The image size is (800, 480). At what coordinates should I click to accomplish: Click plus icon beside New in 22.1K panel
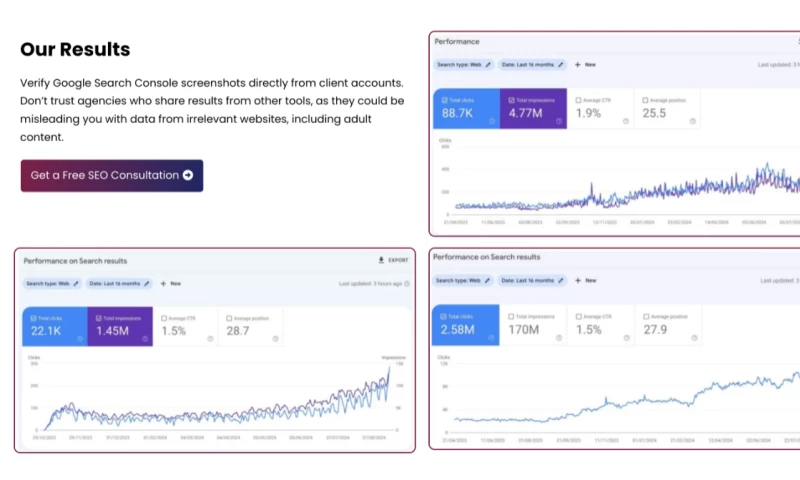pos(163,283)
